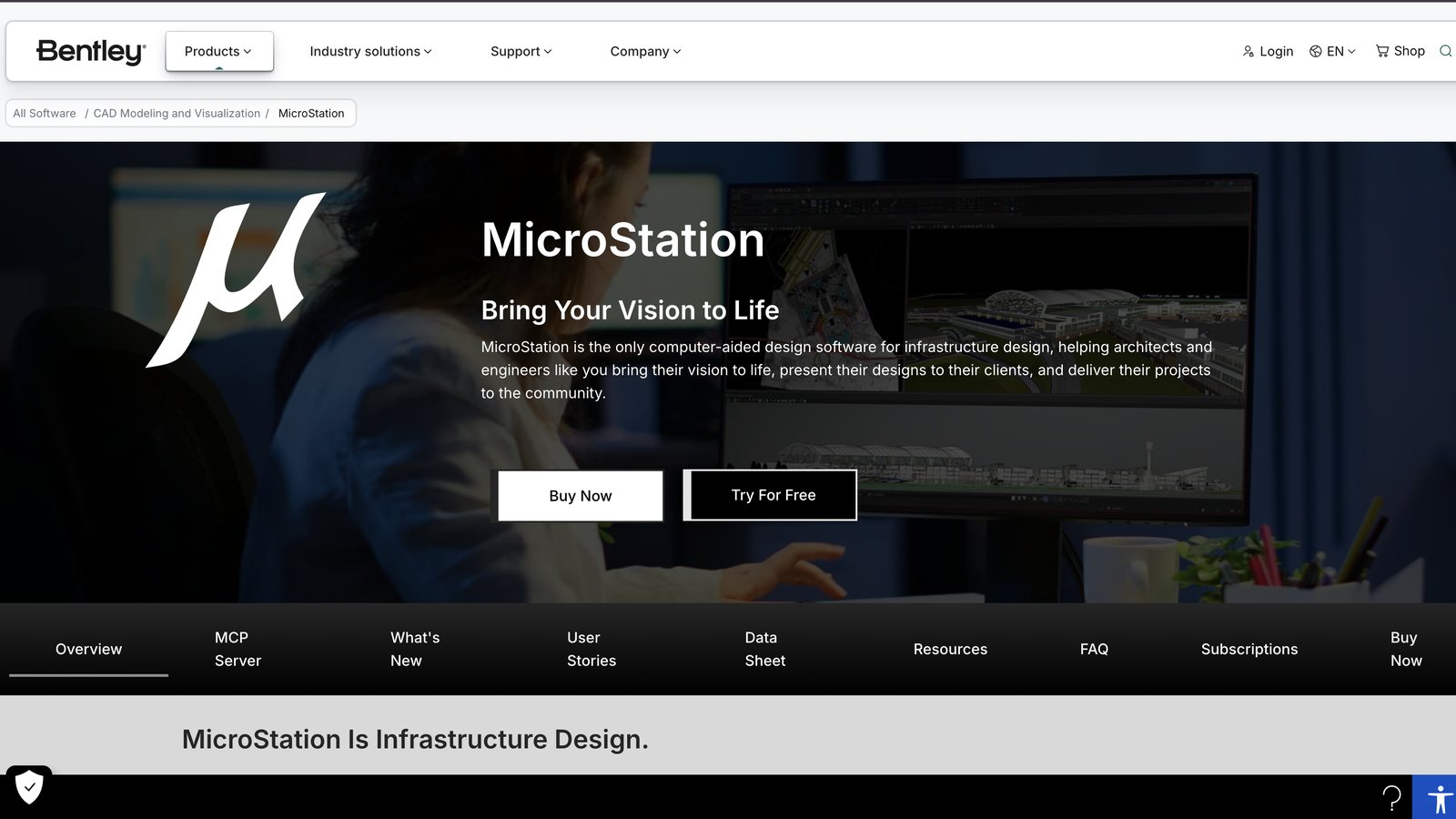Click 'MicroStation Is Infrastructure Design.' heading
Viewport: 1456px width, 819px height.
click(415, 739)
